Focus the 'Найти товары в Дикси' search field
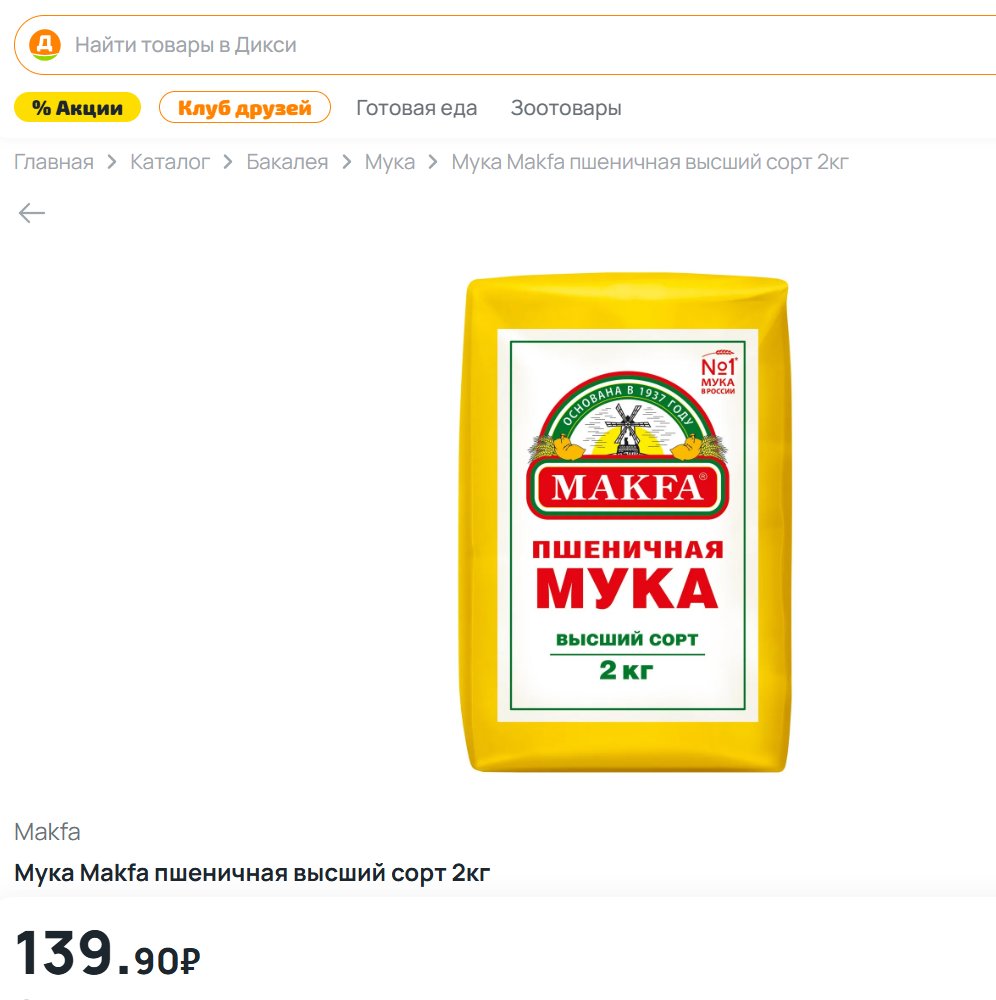Screen dimensions: 996x1000 pos(400,45)
